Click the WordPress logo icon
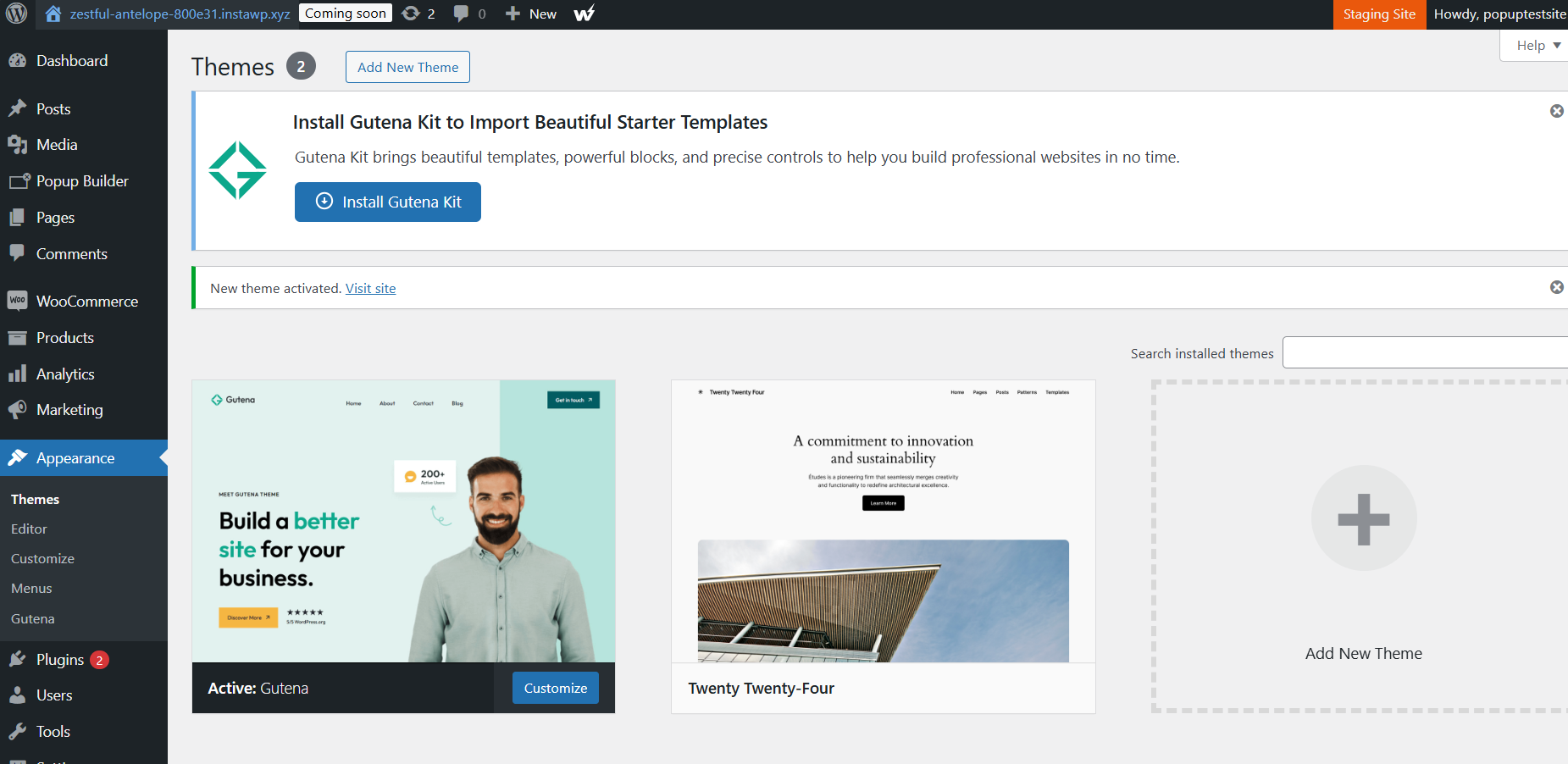This screenshot has height=764, width=1568. point(17,14)
